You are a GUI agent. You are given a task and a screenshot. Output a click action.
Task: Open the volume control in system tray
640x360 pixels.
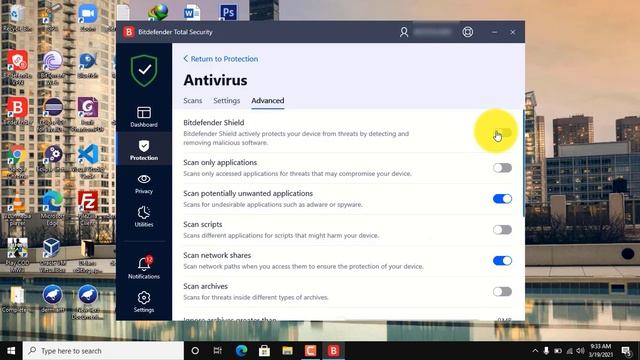580,351
